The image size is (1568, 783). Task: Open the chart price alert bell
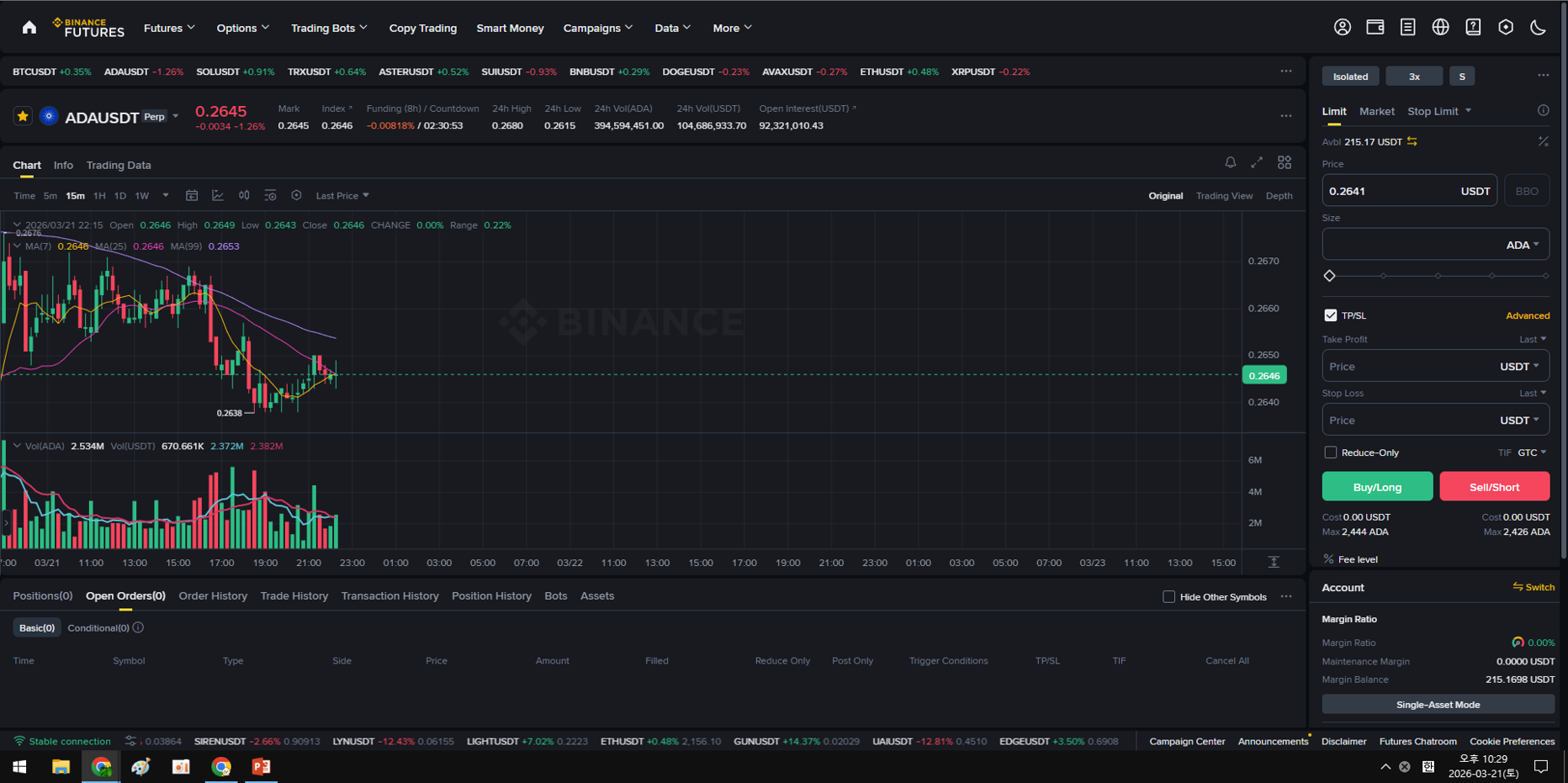1230,162
